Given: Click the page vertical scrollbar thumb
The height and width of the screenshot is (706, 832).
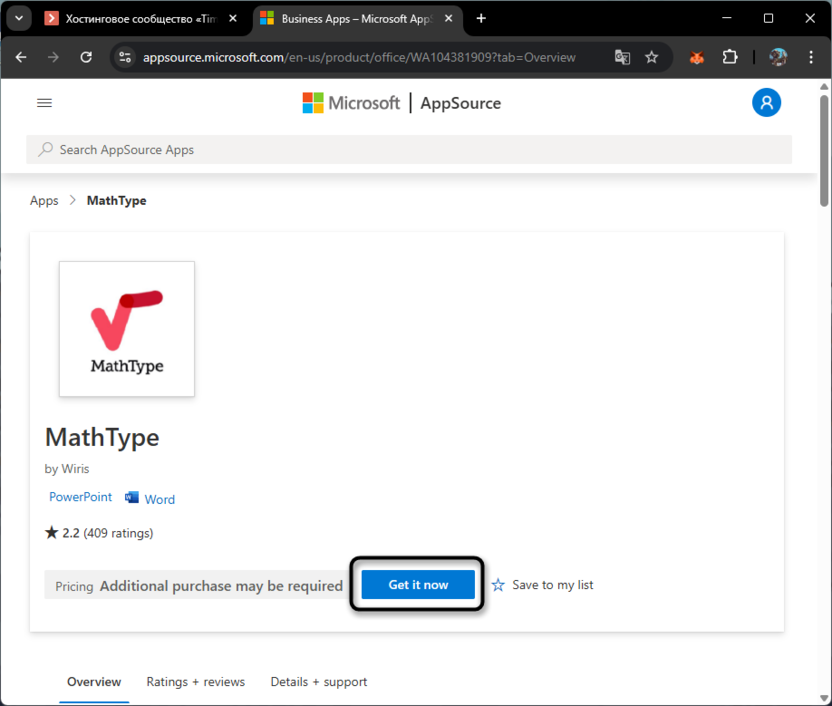Looking at the screenshot, I should pos(824,151).
